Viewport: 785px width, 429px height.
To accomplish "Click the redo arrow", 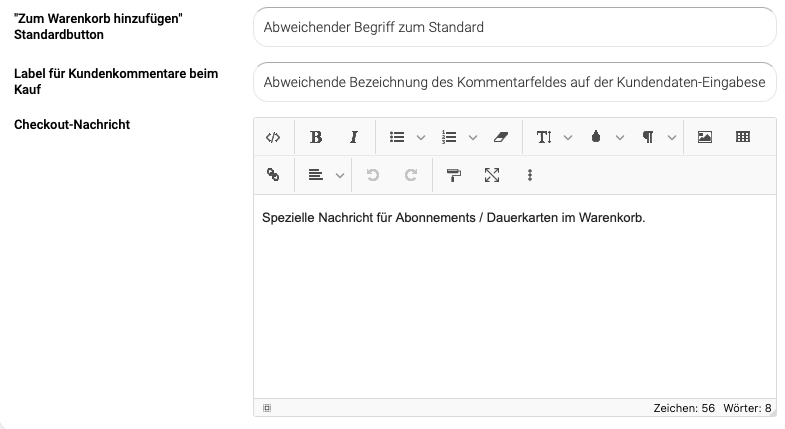I will [x=411, y=175].
